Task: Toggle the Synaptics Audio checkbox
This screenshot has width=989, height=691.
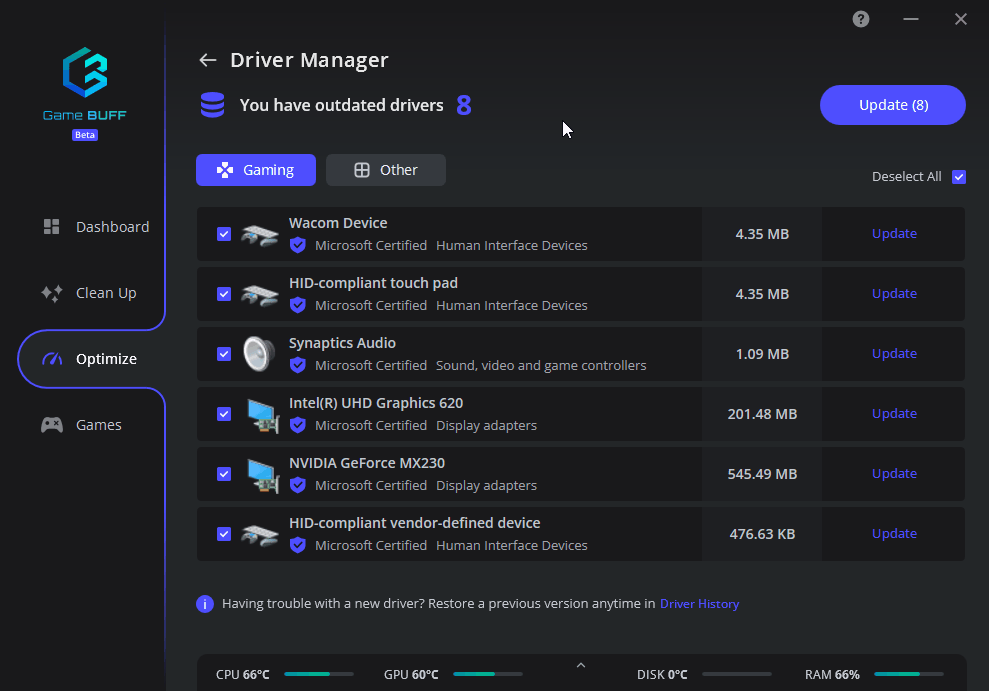Action: click(x=224, y=354)
